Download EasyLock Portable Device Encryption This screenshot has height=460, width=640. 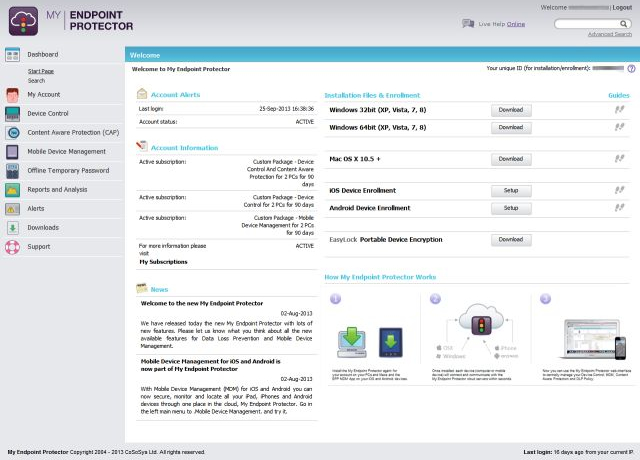point(511,240)
